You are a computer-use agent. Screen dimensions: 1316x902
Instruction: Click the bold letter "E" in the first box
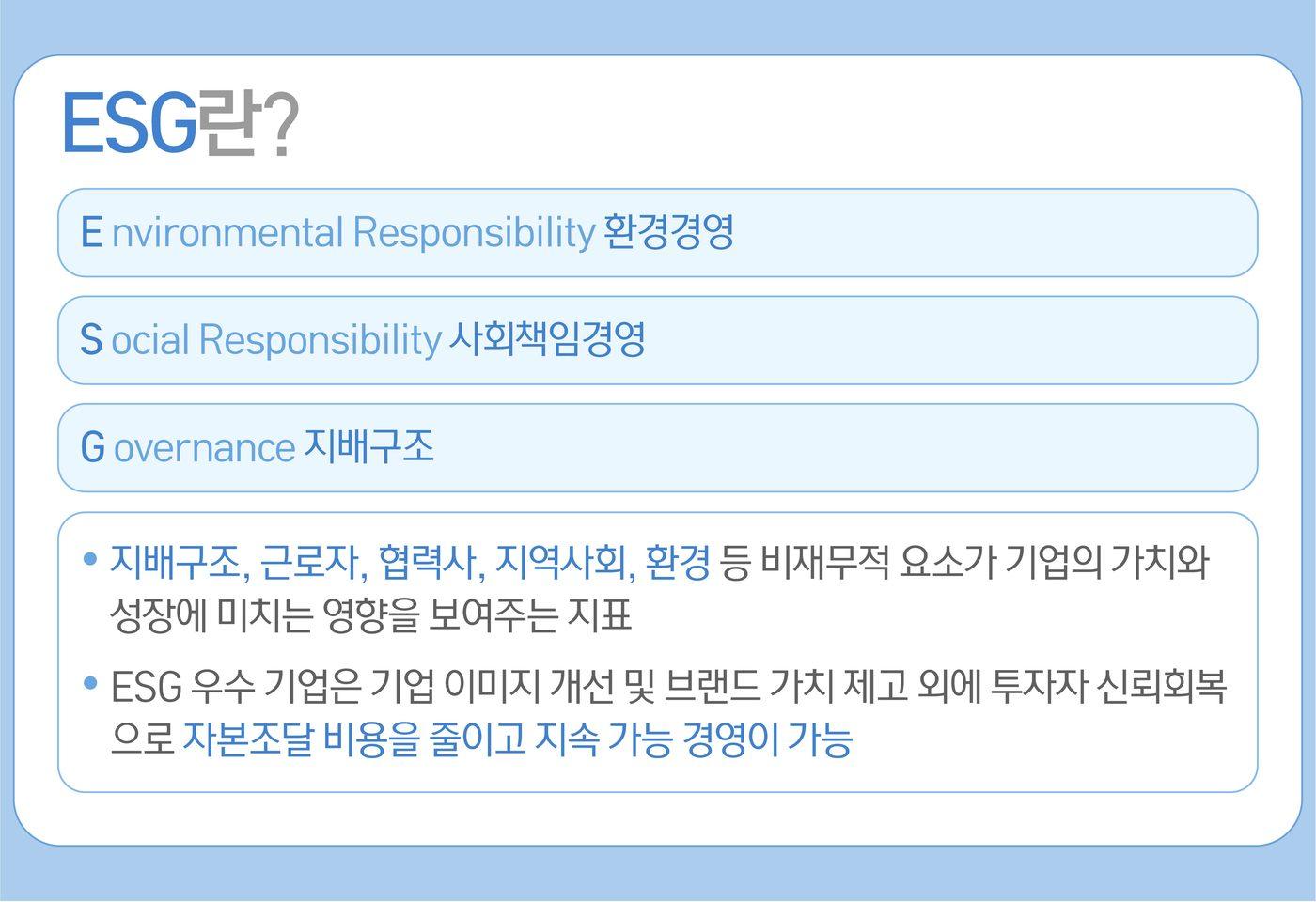tap(91, 233)
